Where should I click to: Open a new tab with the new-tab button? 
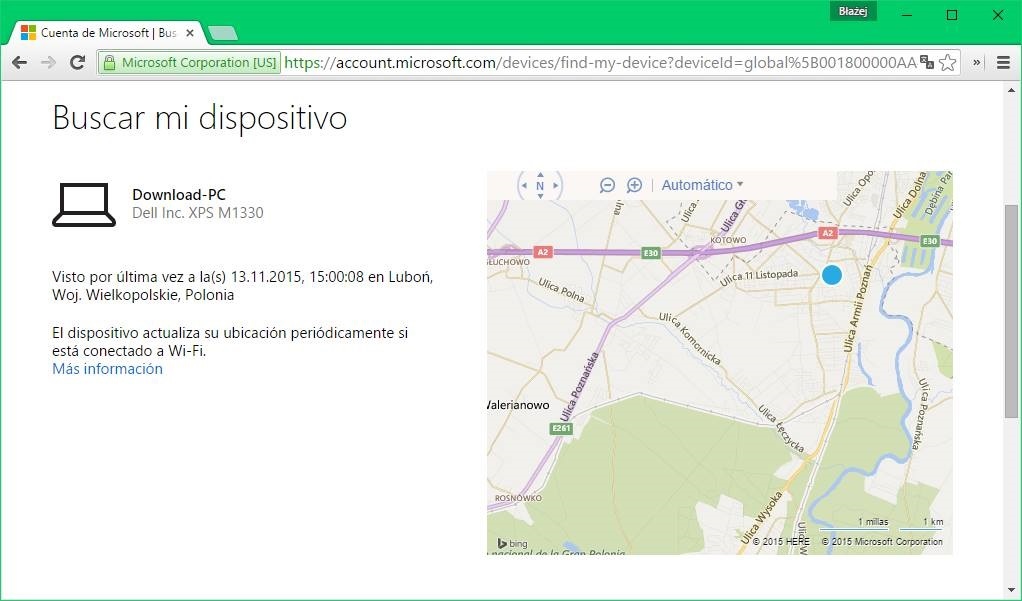[223, 33]
